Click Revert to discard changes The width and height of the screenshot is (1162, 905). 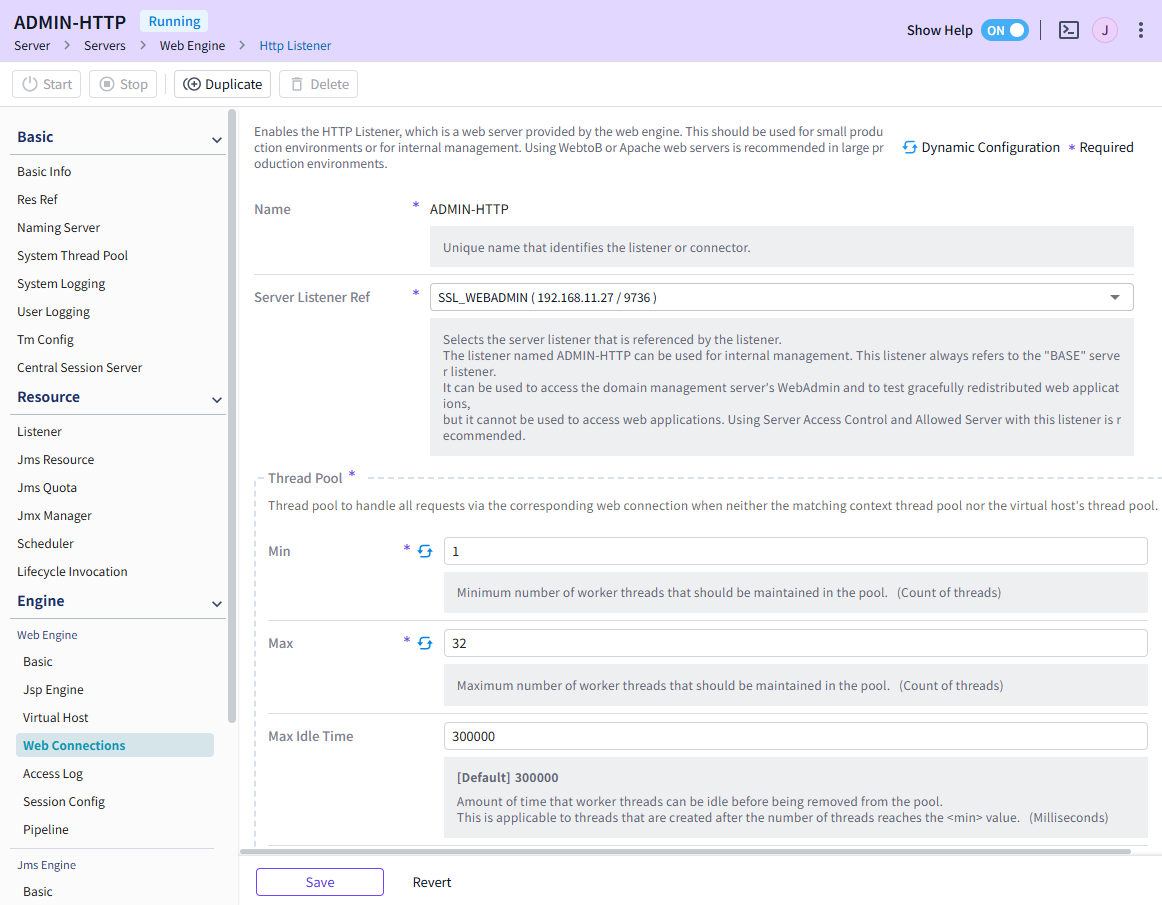tap(431, 882)
